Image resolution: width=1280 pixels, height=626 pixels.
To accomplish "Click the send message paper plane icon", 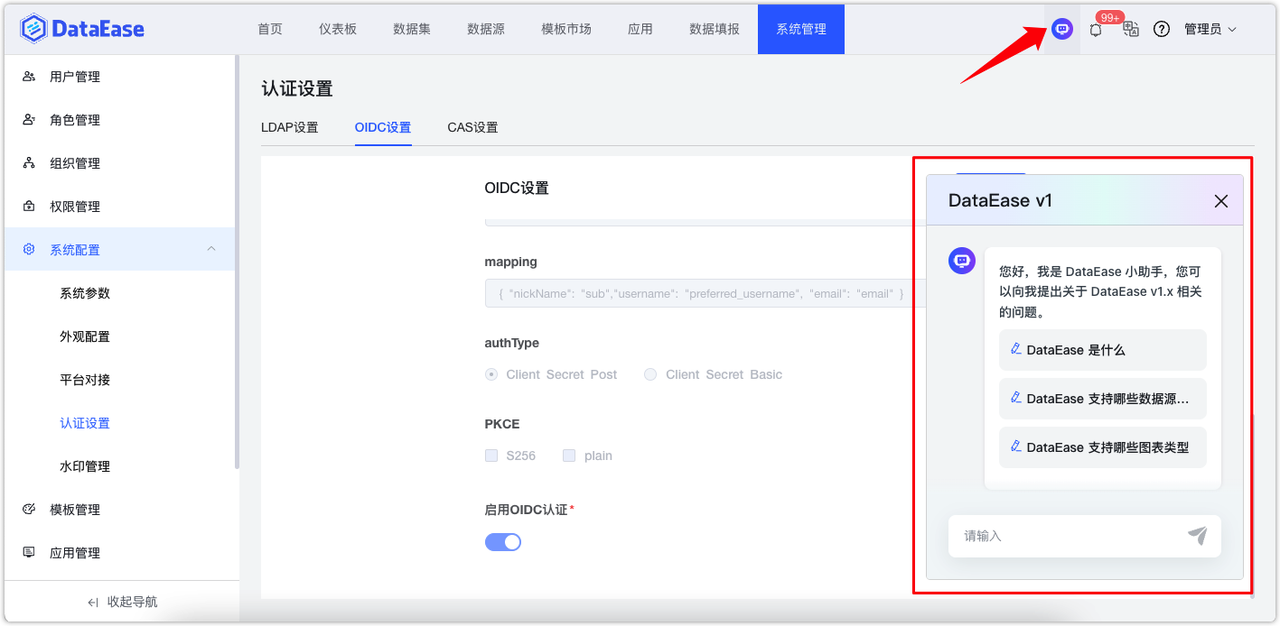I will [1197, 536].
